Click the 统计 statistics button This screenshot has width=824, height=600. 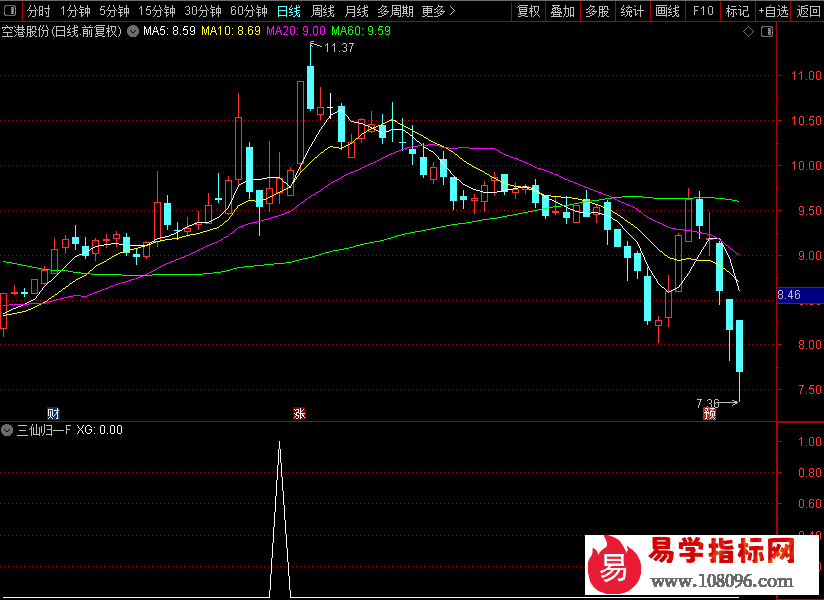tap(632, 11)
